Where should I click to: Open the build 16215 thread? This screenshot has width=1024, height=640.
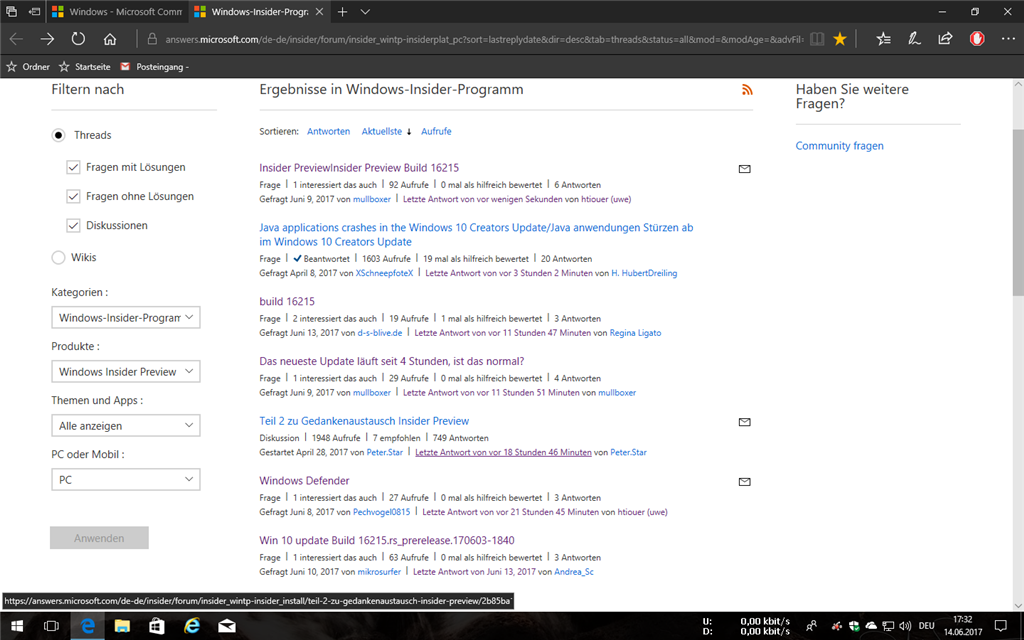[x=287, y=302]
